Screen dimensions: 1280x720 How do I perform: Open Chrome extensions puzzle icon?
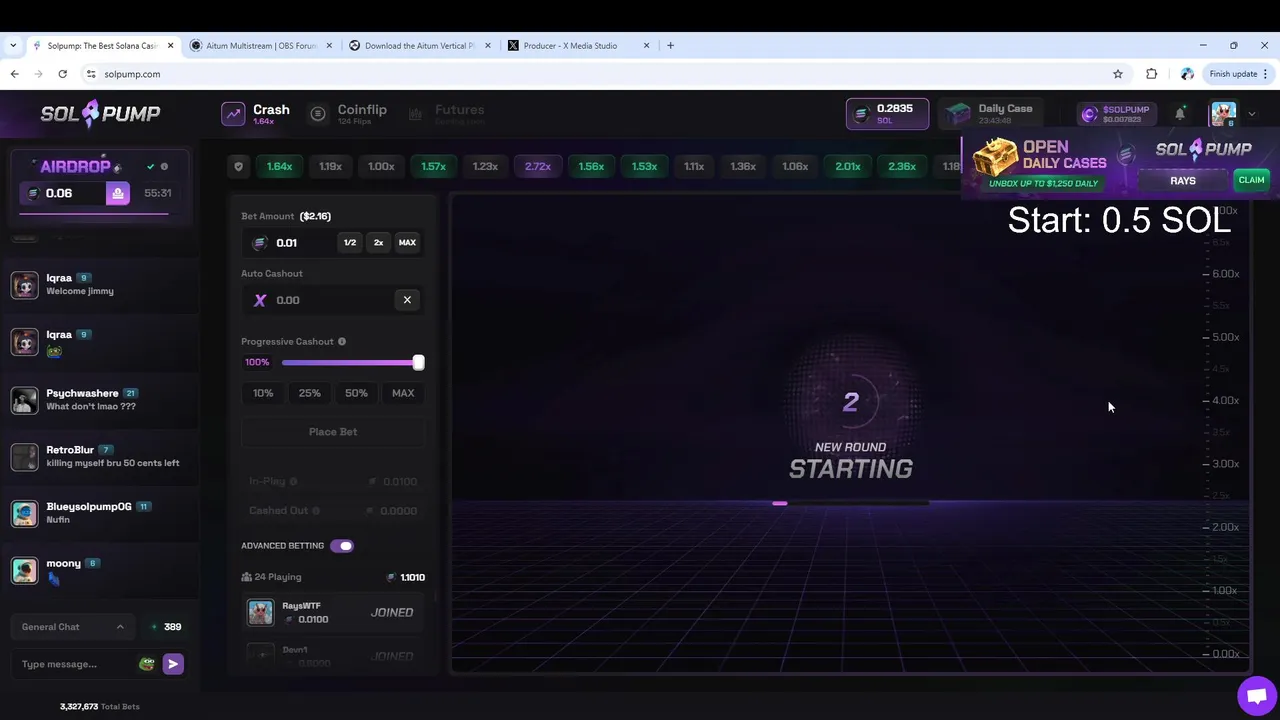(x=1152, y=74)
